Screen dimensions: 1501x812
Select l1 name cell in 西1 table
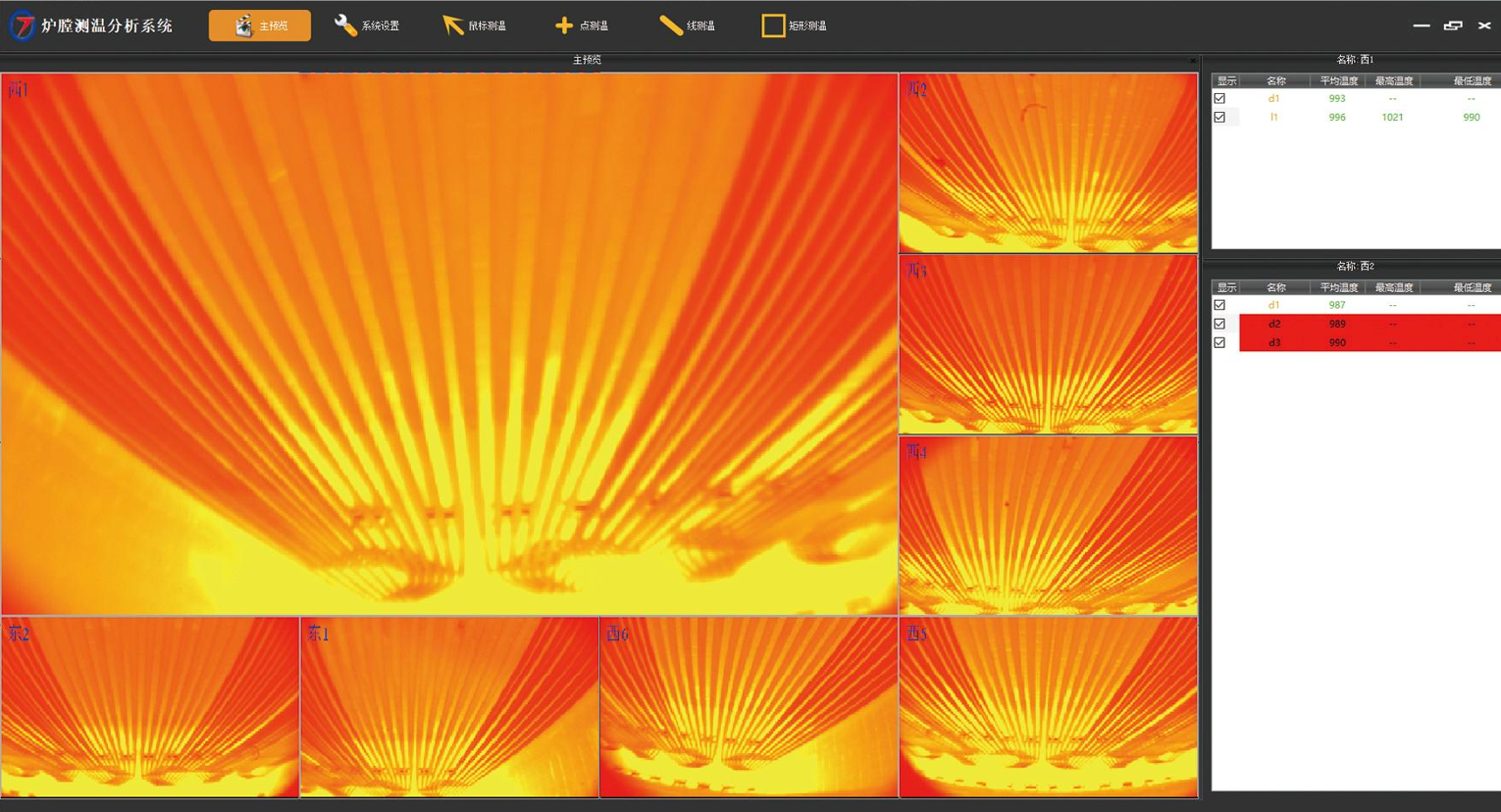tap(1274, 117)
